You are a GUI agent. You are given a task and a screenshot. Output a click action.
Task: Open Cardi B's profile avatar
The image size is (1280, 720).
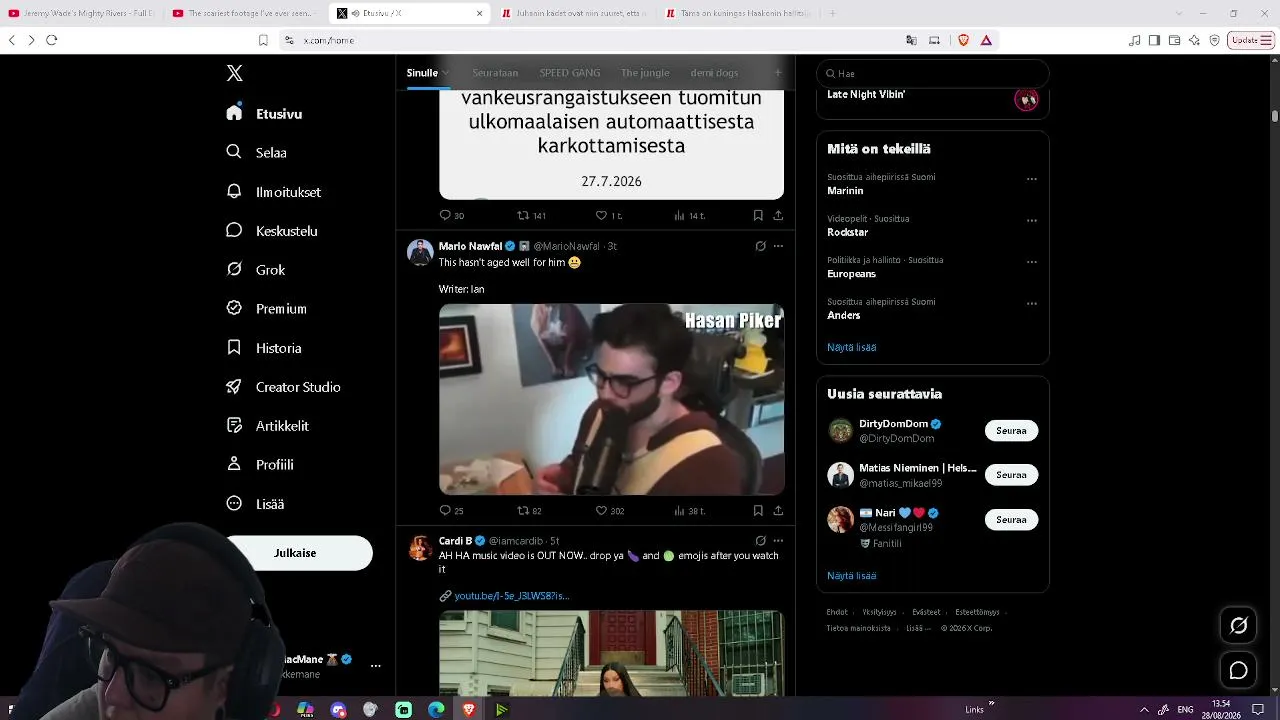click(419, 547)
